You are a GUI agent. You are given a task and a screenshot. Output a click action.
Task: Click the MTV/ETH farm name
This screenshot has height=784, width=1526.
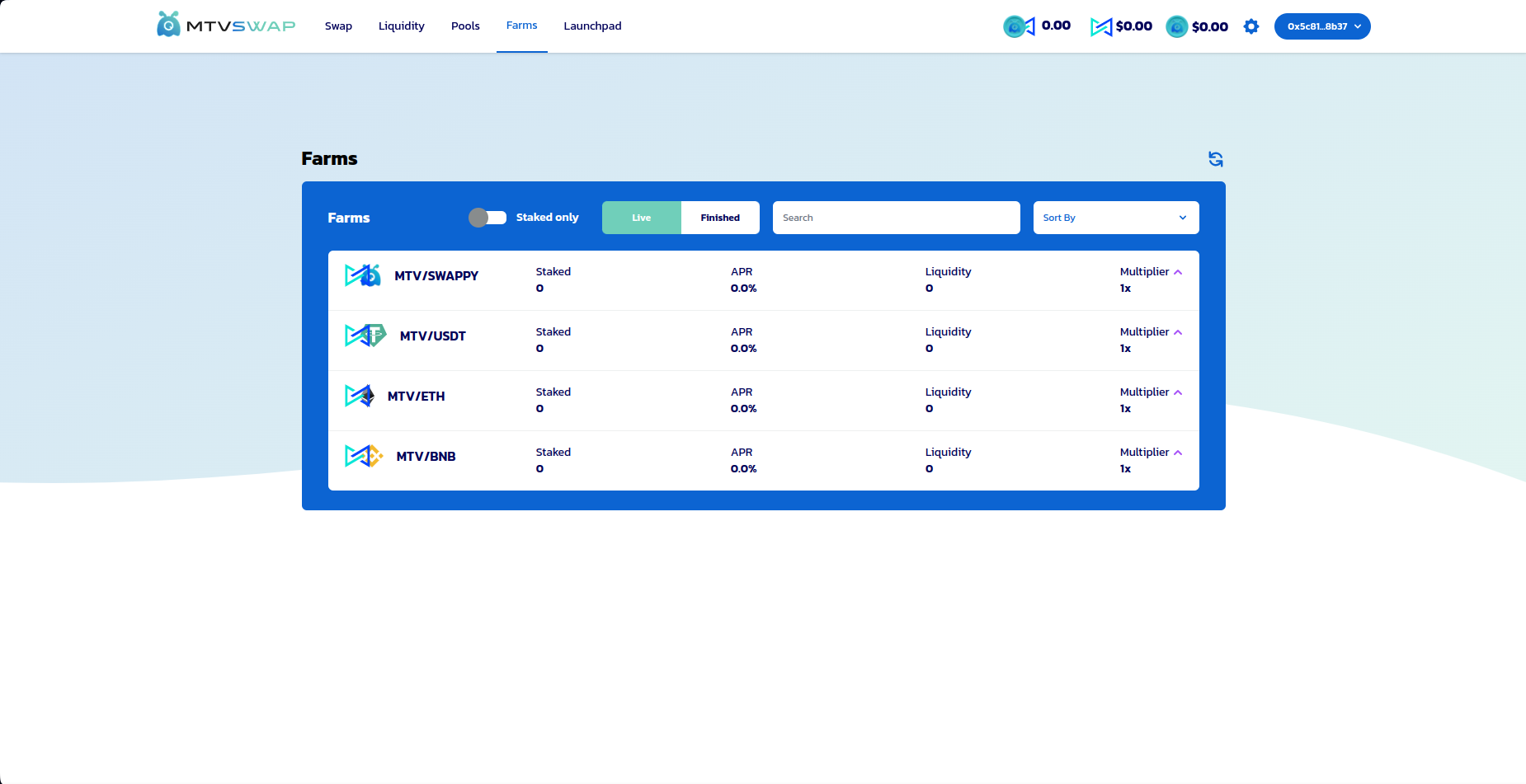tap(417, 397)
